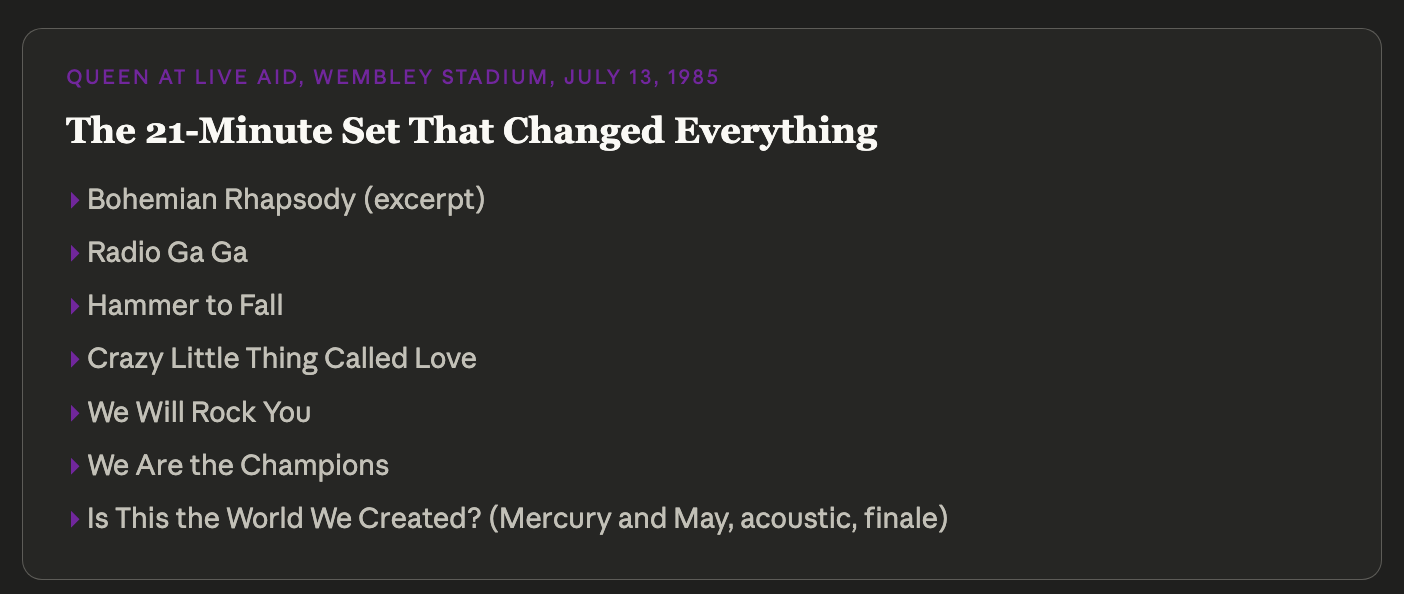
Task: Select the We Will Rock You entry
Action: point(199,412)
